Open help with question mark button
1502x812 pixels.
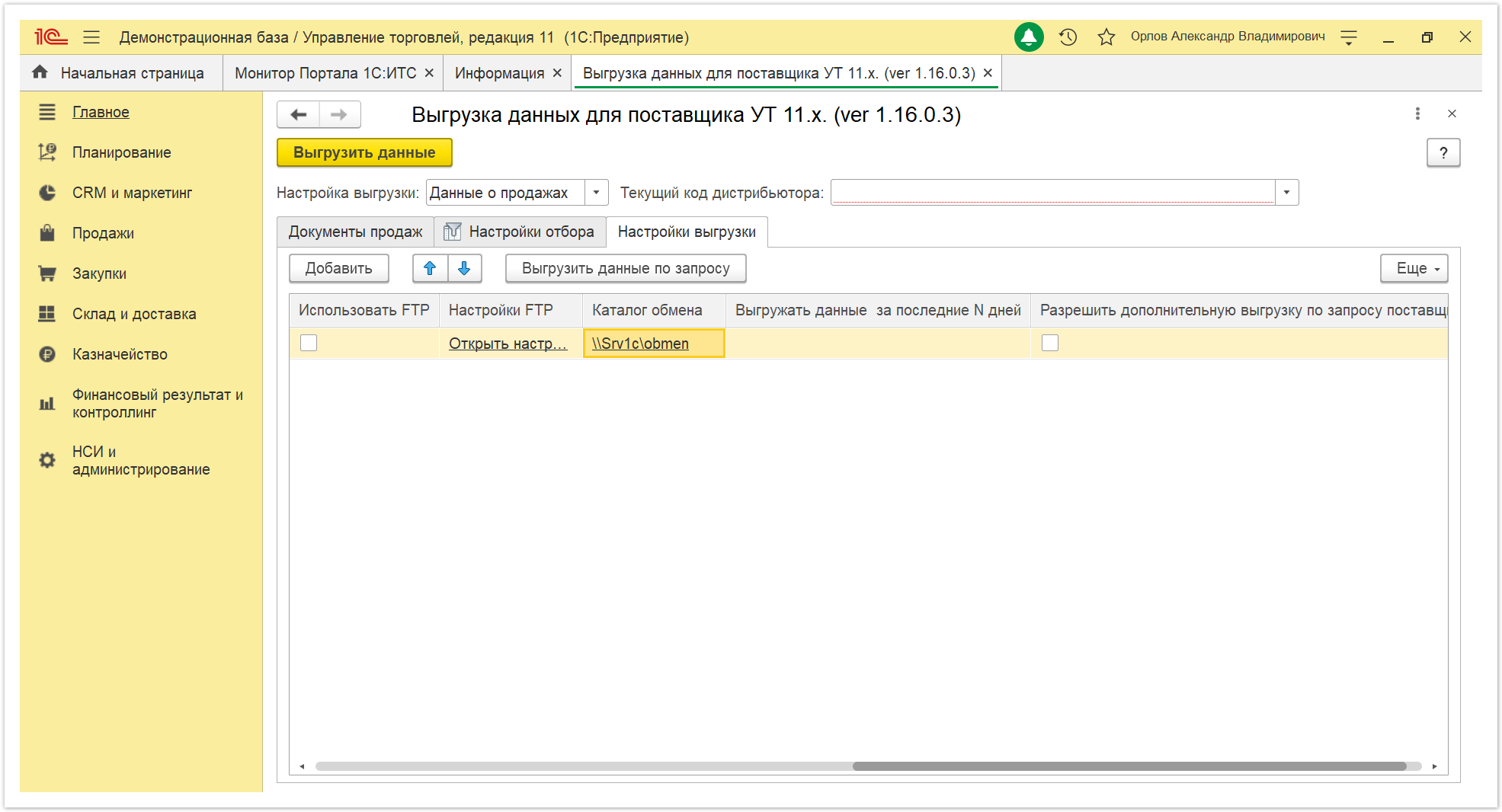(x=1443, y=152)
